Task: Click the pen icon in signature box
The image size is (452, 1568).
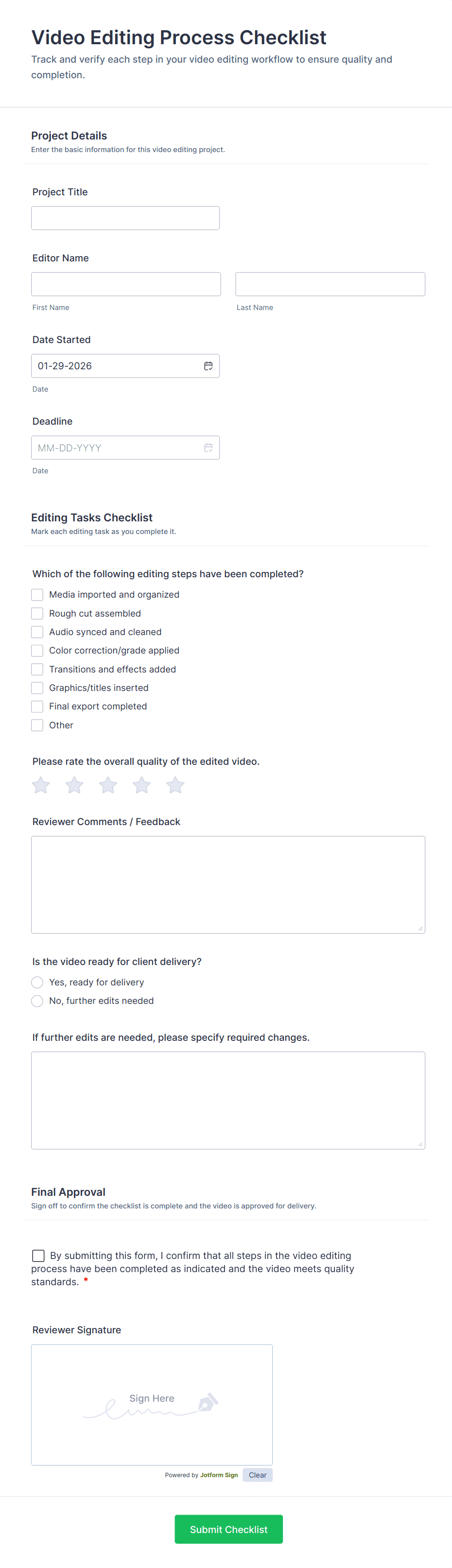Action: tap(207, 1402)
